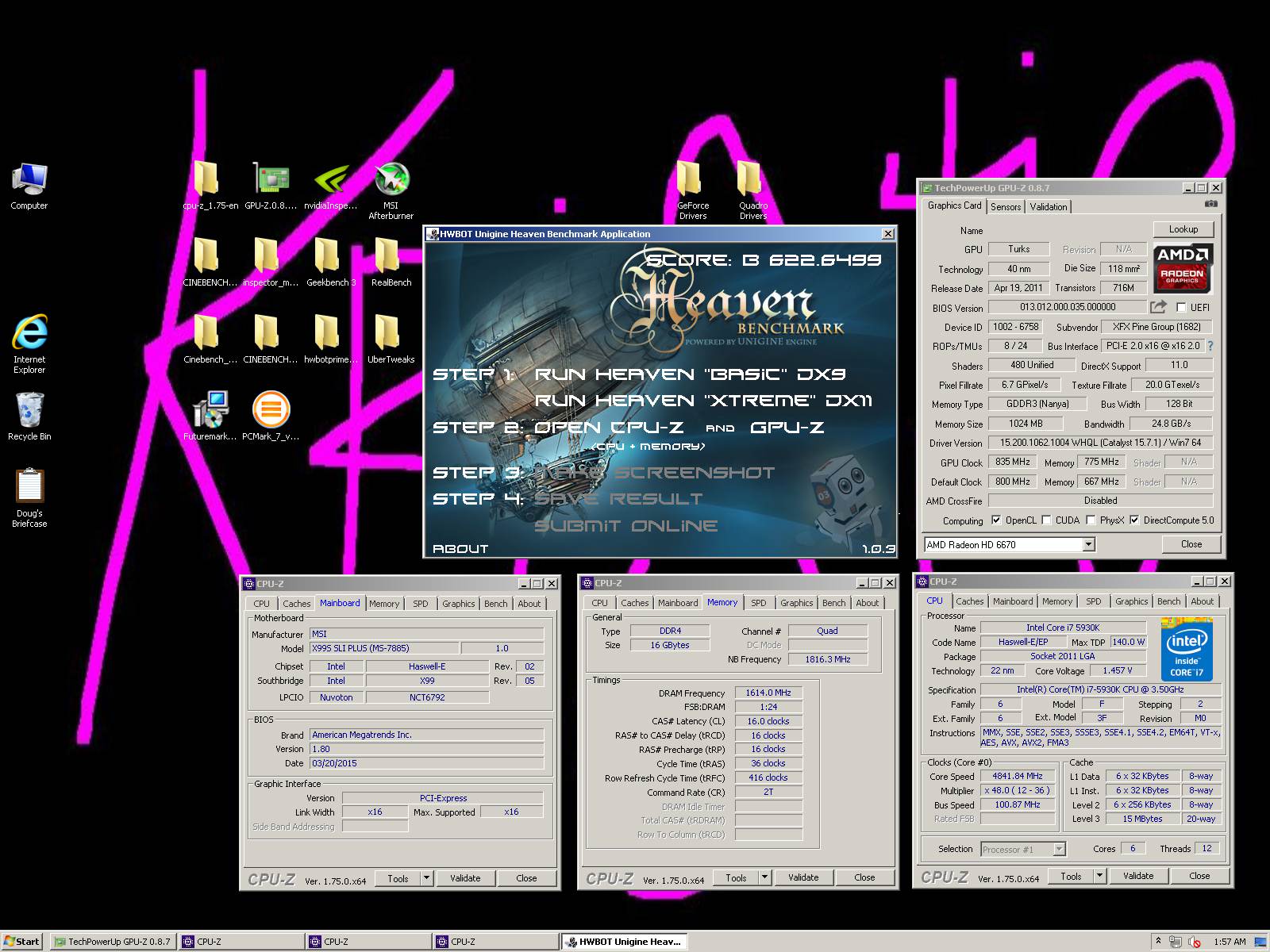Open Graphics tab in CPU-Z Memory window
This screenshot has height=952, width=1270.
pos(797,603)
